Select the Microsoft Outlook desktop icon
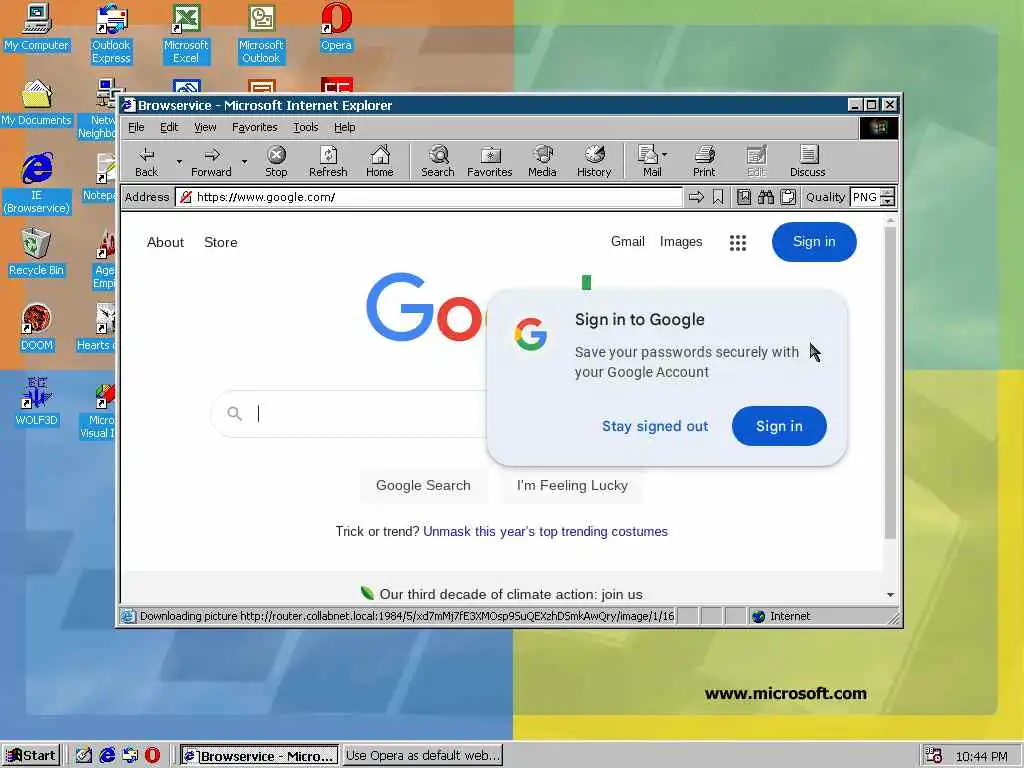Screen dimensions: 1024x768 (261, 33)
